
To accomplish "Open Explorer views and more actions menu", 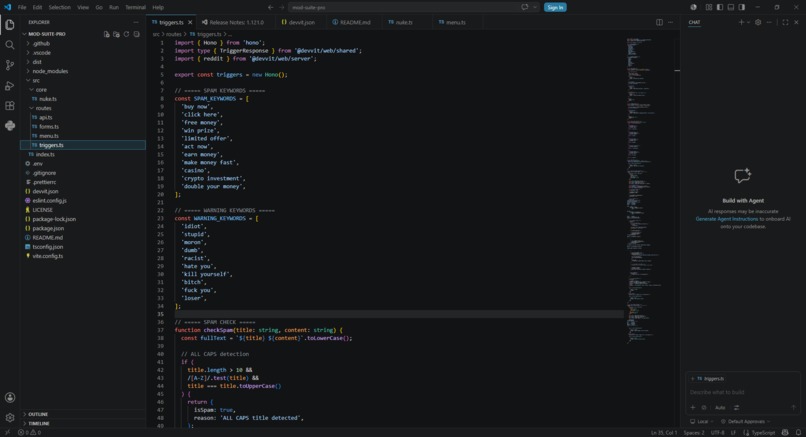I will click(x=136, y=22).
